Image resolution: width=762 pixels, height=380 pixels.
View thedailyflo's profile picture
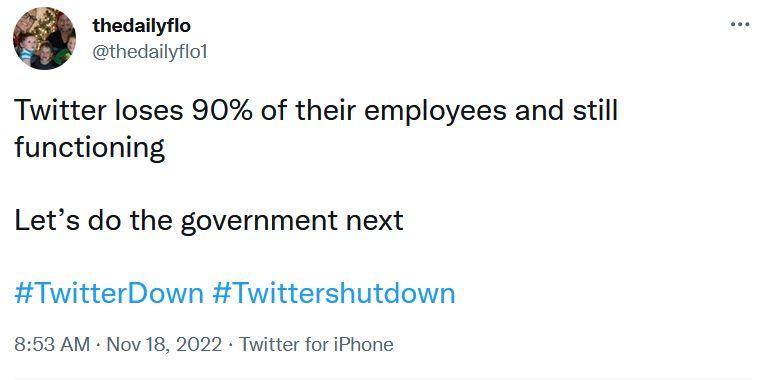pyautogui.click(x=44, y=38)
